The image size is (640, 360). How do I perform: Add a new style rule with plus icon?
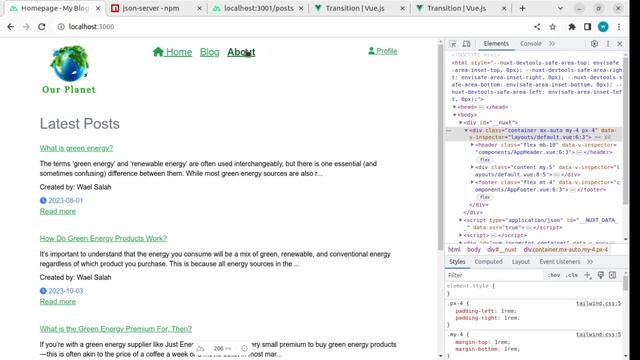click(587, 276)
